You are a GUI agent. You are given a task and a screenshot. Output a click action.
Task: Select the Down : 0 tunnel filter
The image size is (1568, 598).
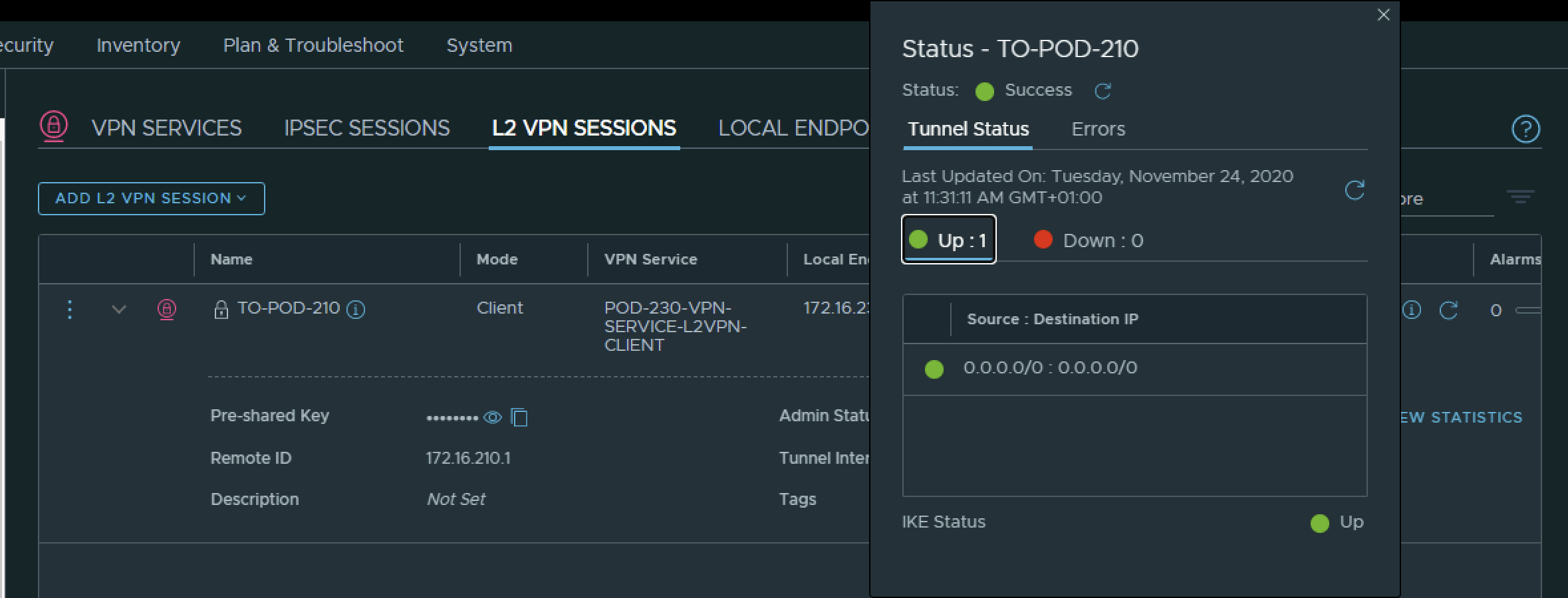[x=1089, y=240]
